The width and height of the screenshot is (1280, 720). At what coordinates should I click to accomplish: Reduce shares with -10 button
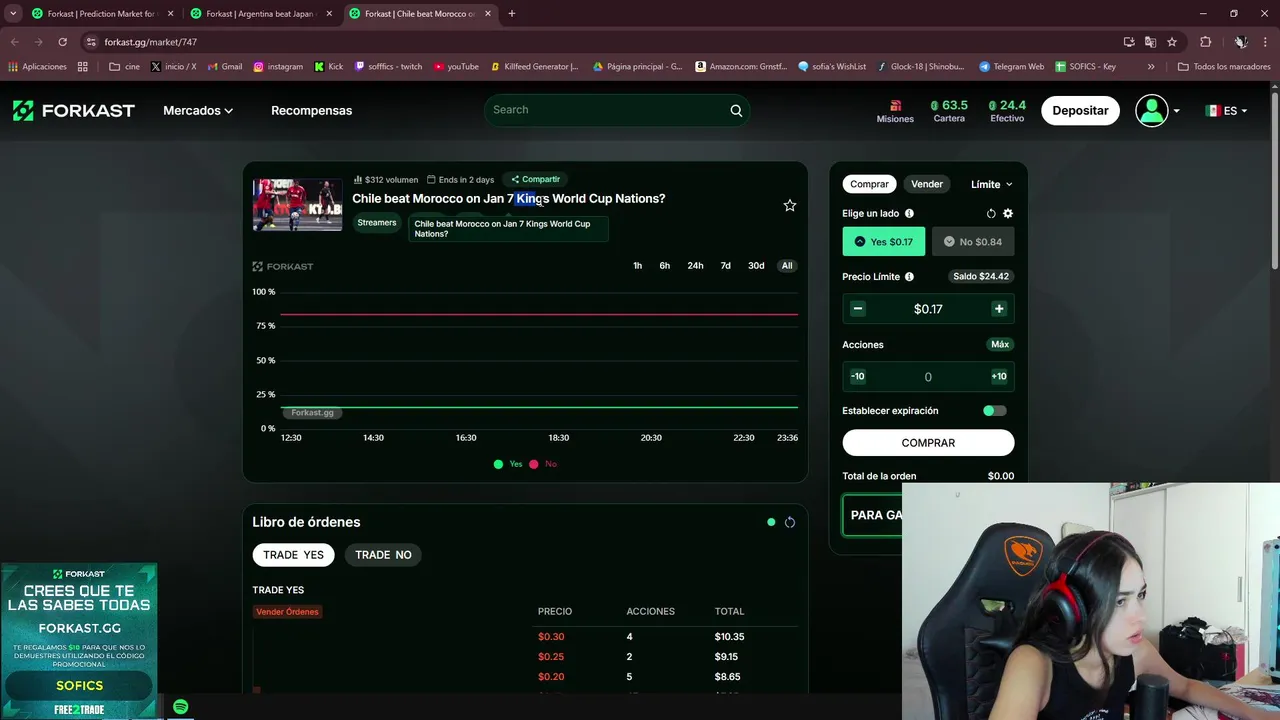pos(857,377)
